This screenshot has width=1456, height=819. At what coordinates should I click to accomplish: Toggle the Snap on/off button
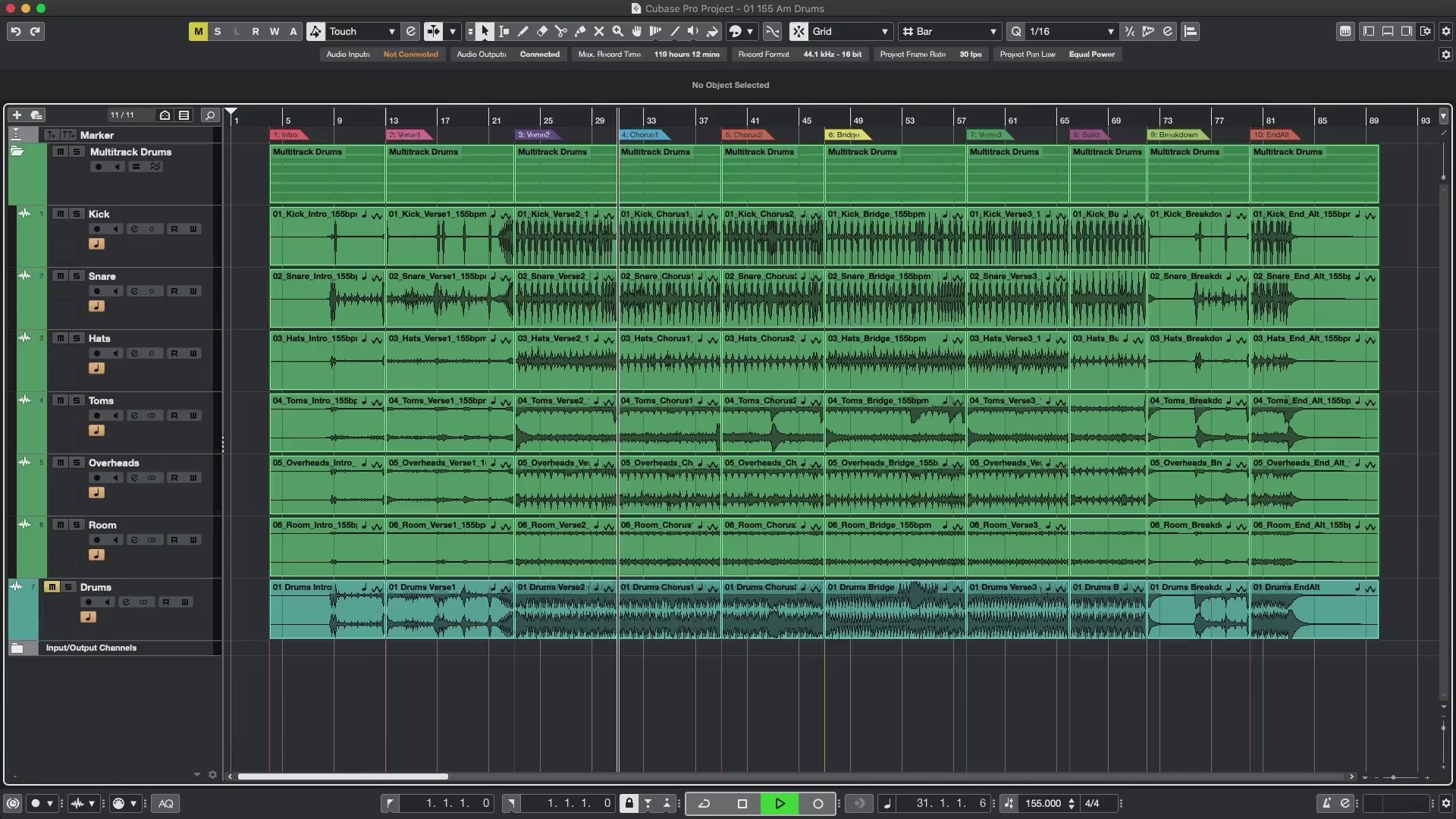(x=799, y=31)
